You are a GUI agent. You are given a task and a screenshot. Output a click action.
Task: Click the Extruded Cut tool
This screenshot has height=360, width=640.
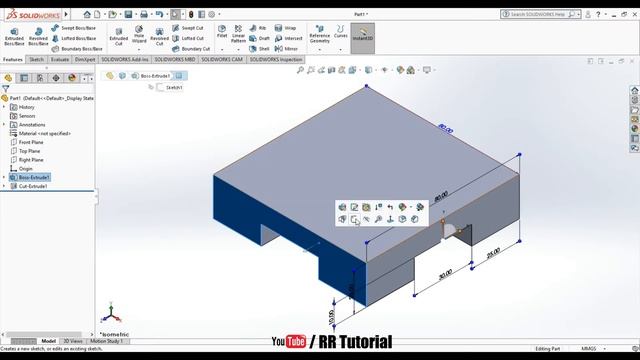tap(118, 37)
